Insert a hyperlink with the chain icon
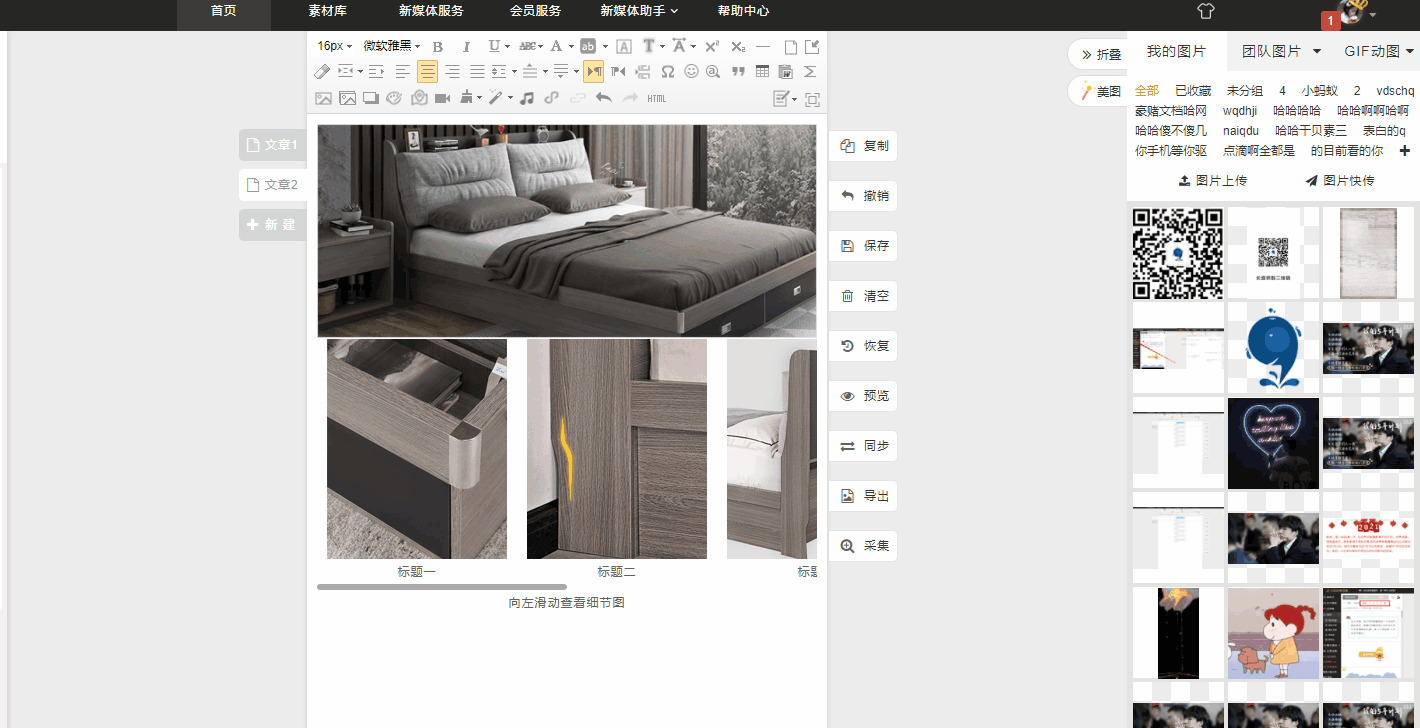 (x=552, y=98)
